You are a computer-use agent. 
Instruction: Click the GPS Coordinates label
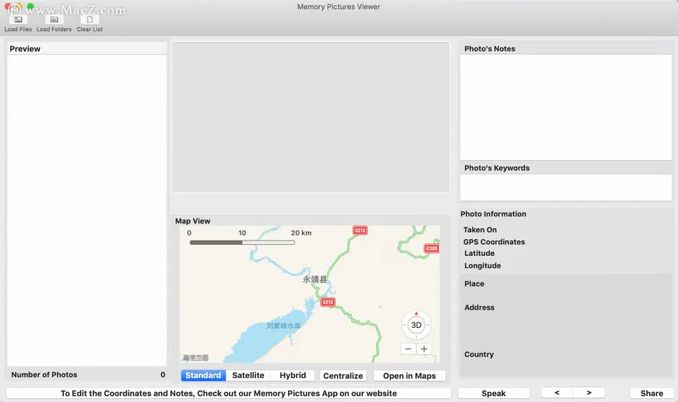coord(494,242)
